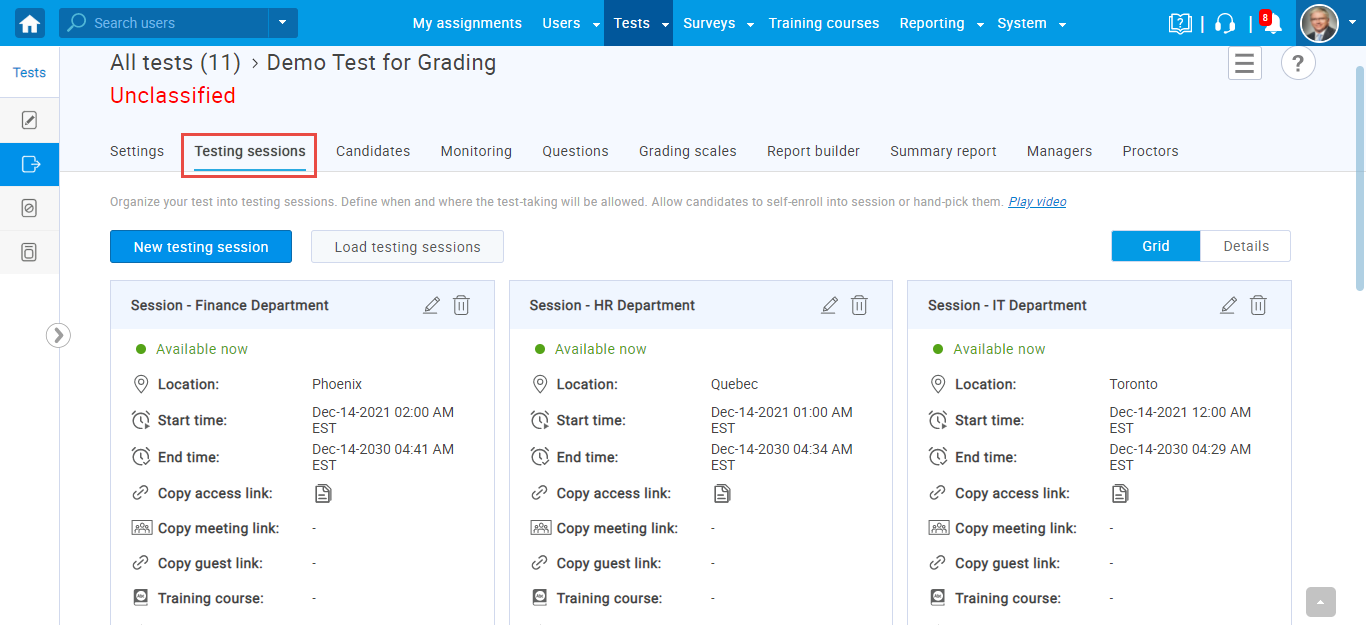
Task: Copy access link for IT Department session
Action: (1120, 493)
